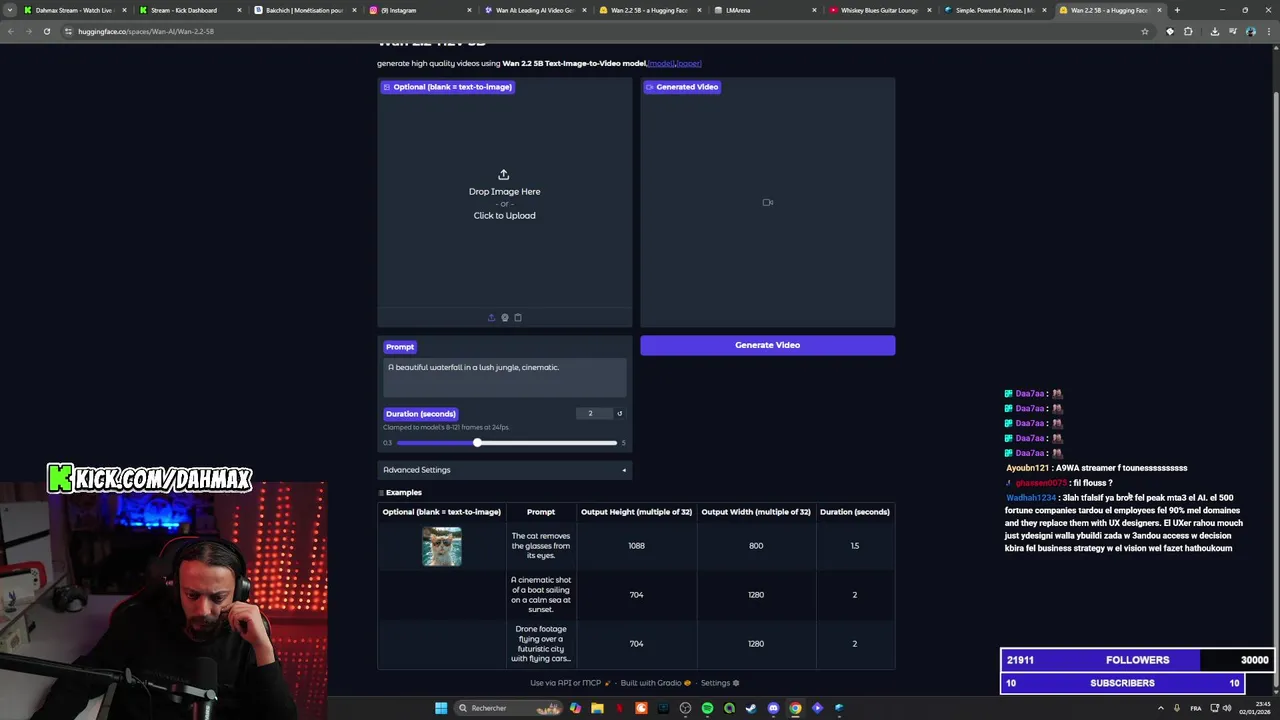Open Spotify from the taskbar

point(707,708)
